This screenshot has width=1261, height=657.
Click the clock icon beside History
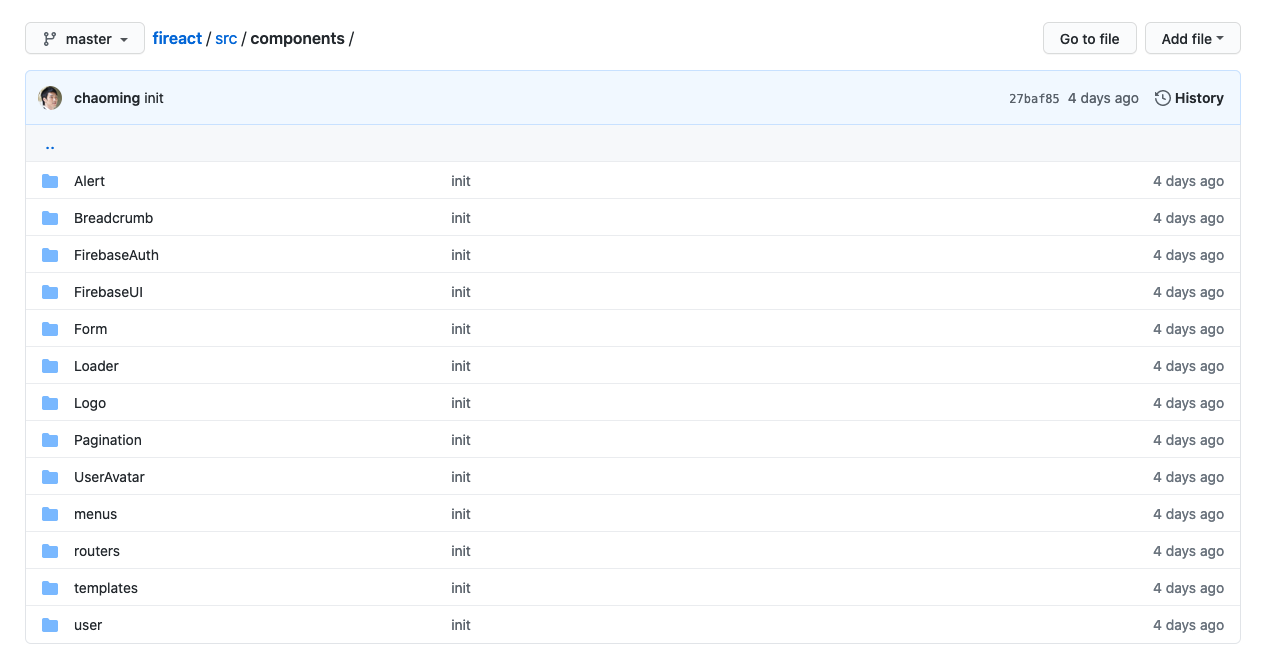[x=1163, y=98]
